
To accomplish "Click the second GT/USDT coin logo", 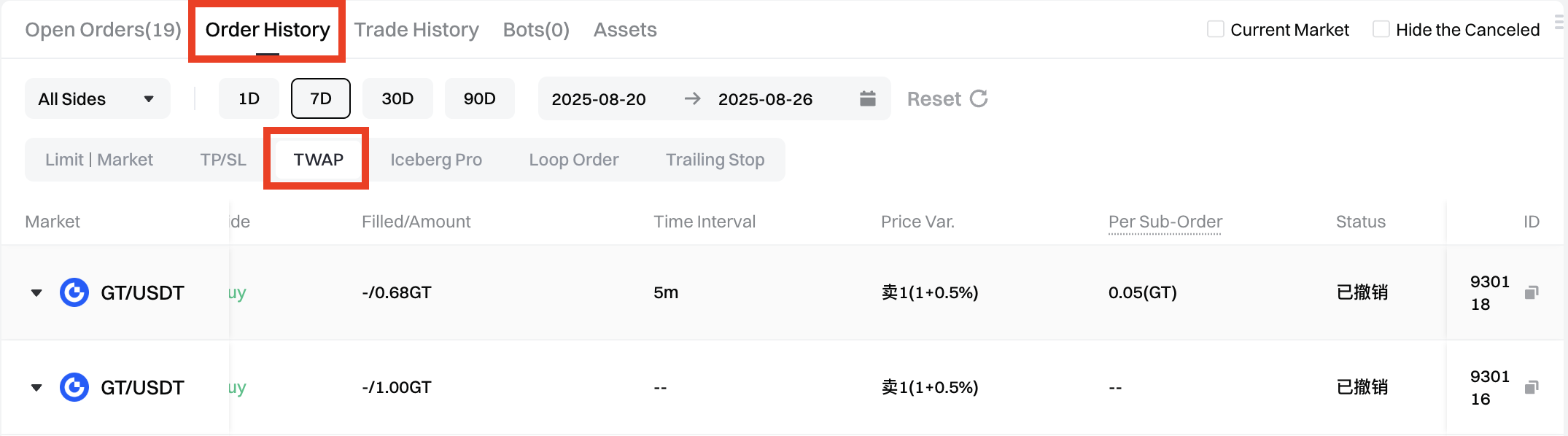I will [74, 387].
